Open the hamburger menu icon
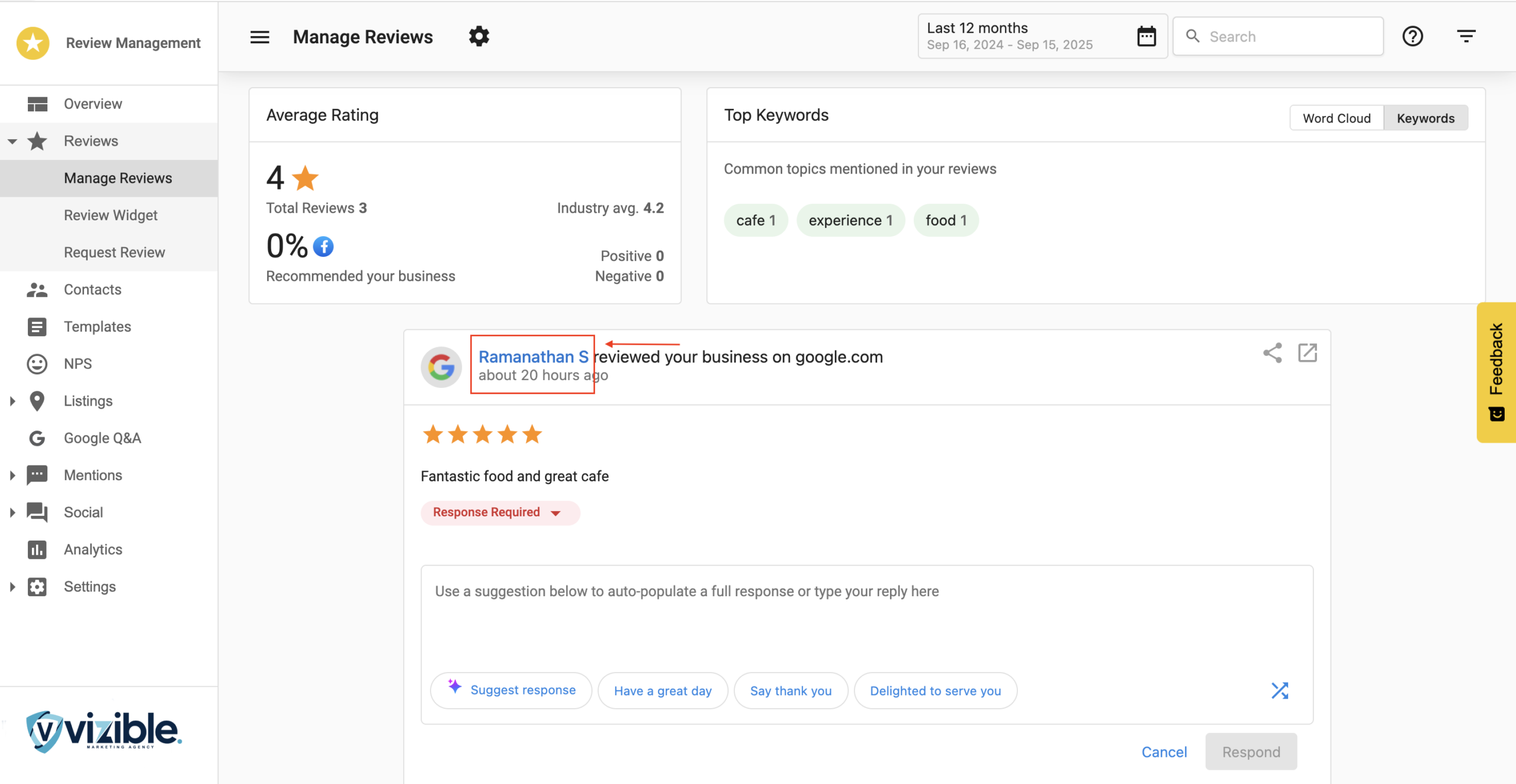The width and height of the screenshot is (1516, 784). 259,37
